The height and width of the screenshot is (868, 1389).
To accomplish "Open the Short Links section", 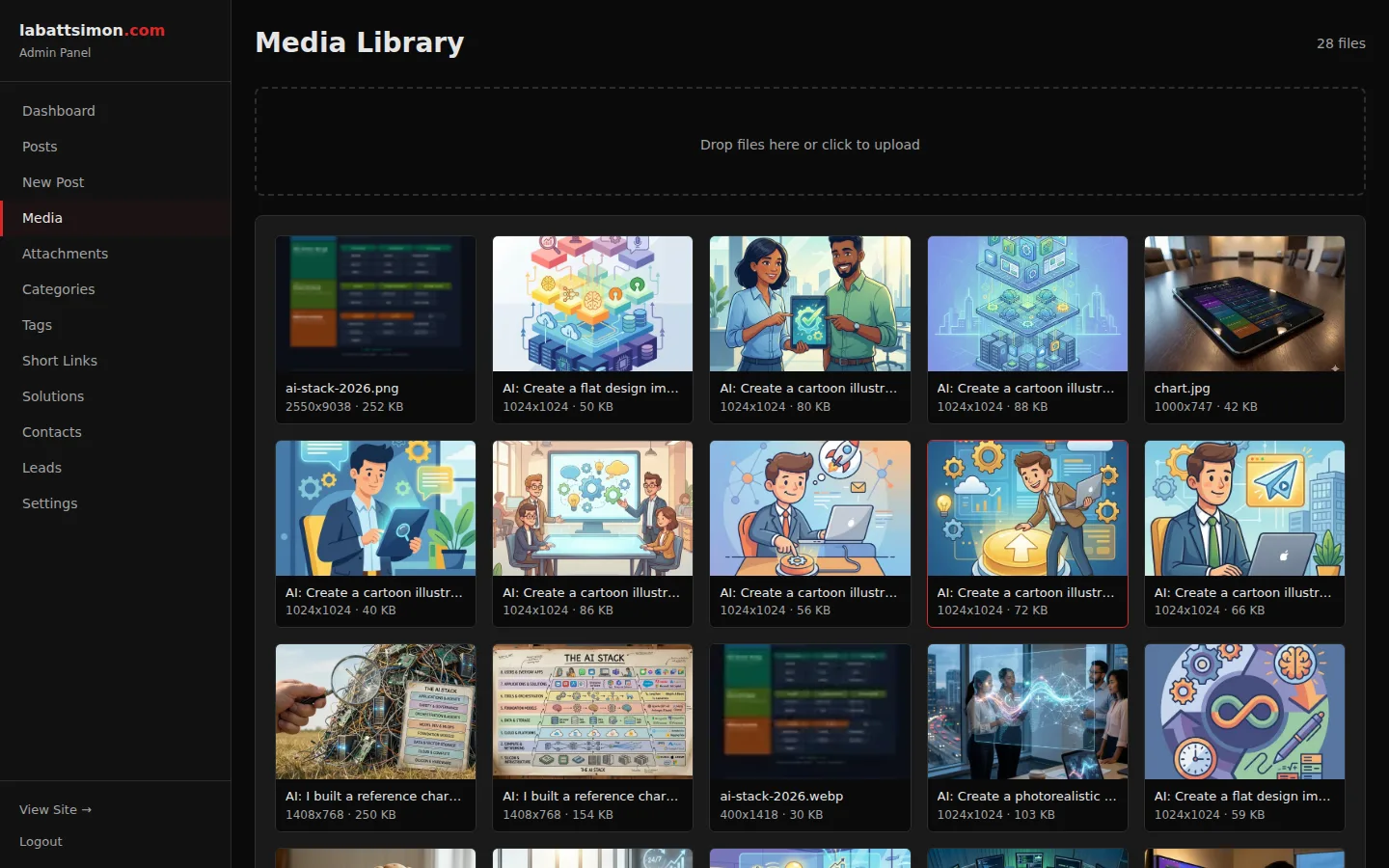I will (x=60, y=360).
